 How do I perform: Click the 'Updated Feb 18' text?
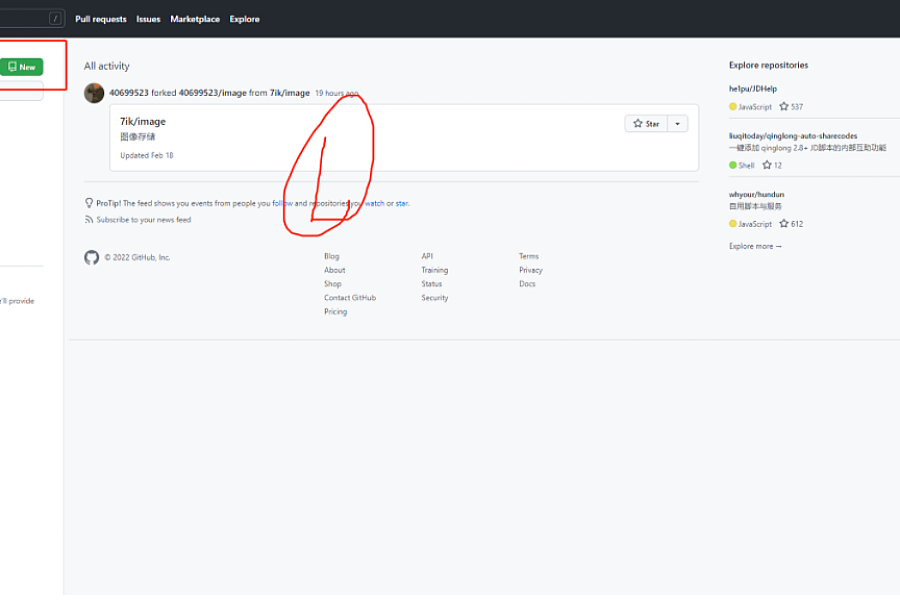[x=147, y=155]
